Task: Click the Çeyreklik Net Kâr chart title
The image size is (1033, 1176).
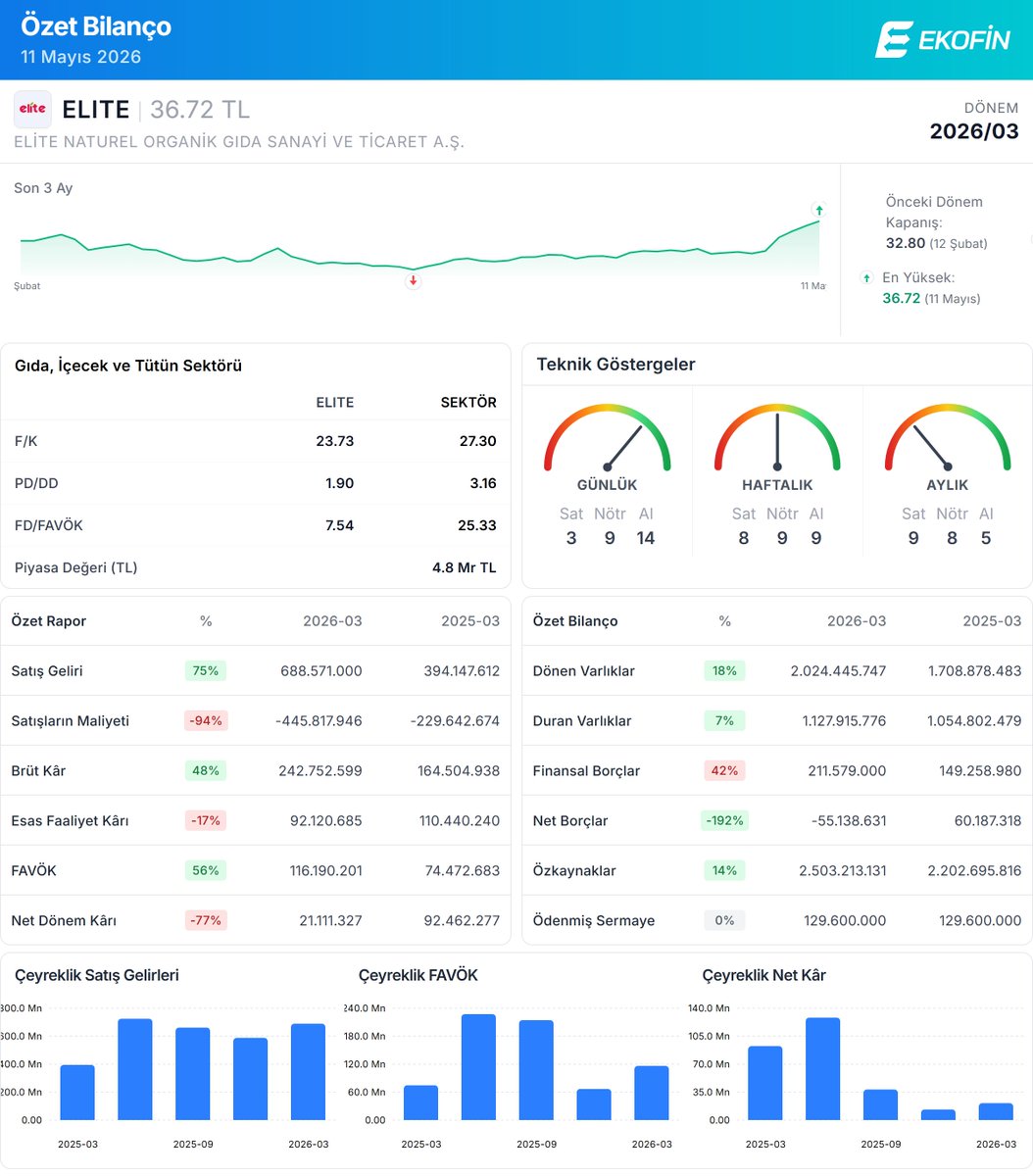Action: (763, 975)
